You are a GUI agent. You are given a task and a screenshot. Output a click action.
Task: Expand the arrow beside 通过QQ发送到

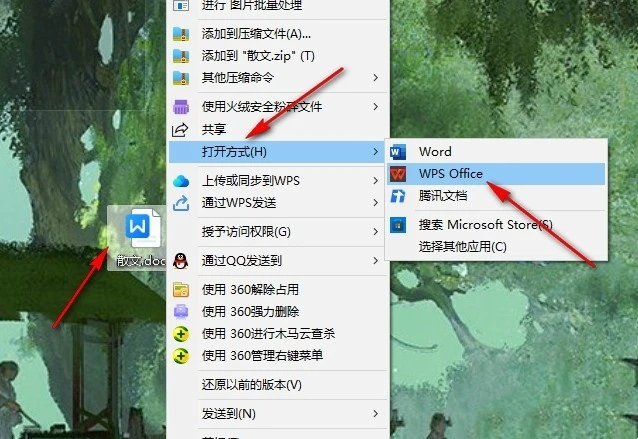376,260
